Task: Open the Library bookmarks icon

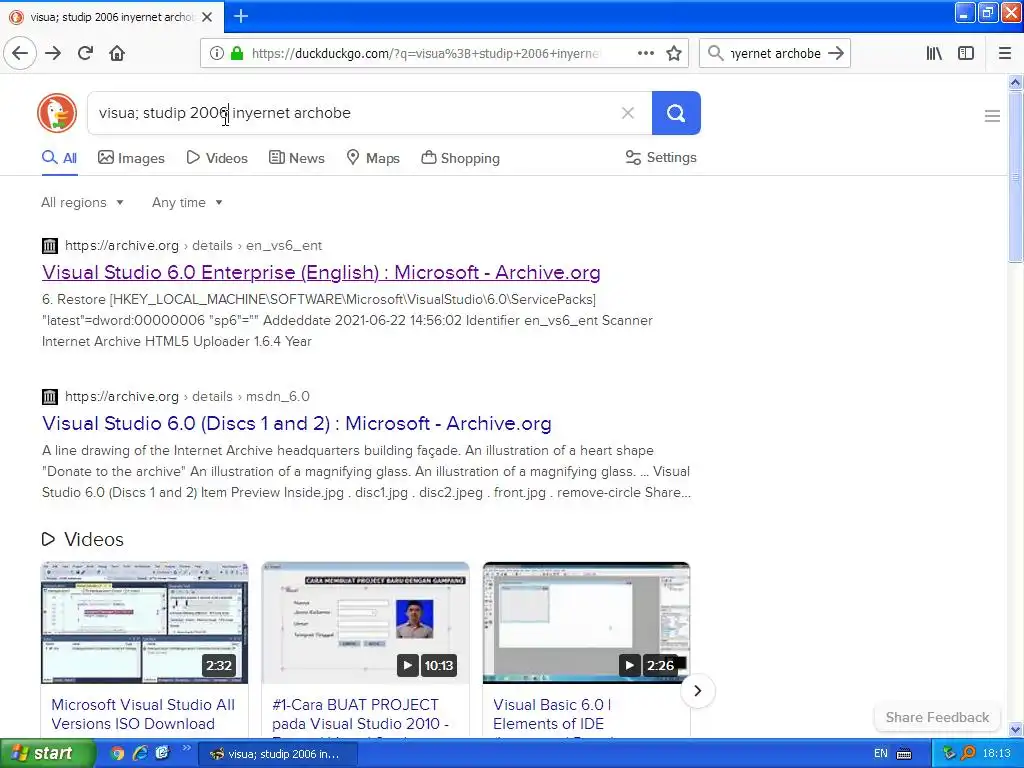Action: pyautogui.click(x=934, y=53)
